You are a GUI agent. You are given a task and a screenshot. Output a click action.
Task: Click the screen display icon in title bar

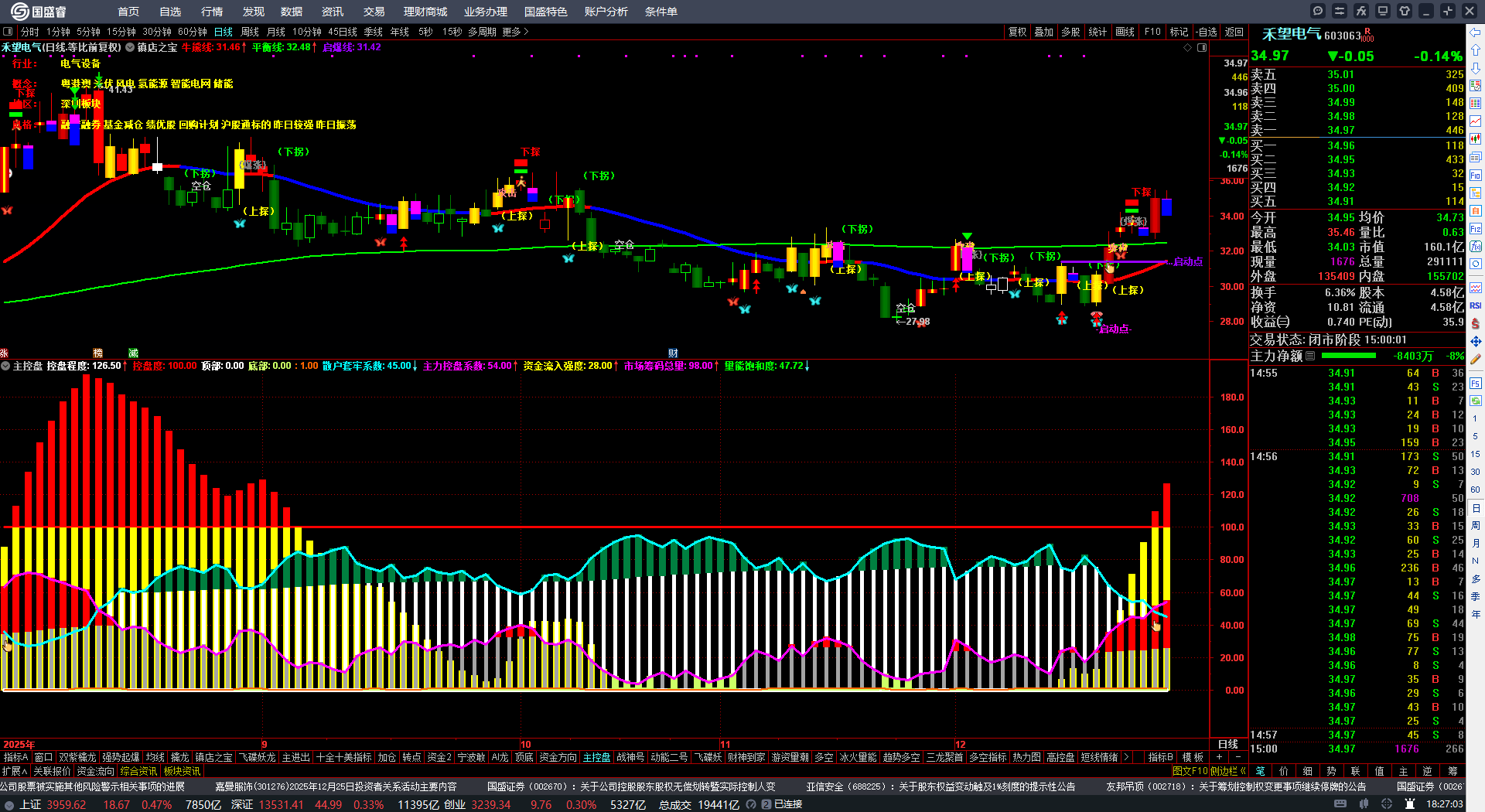coord(1383,11)
